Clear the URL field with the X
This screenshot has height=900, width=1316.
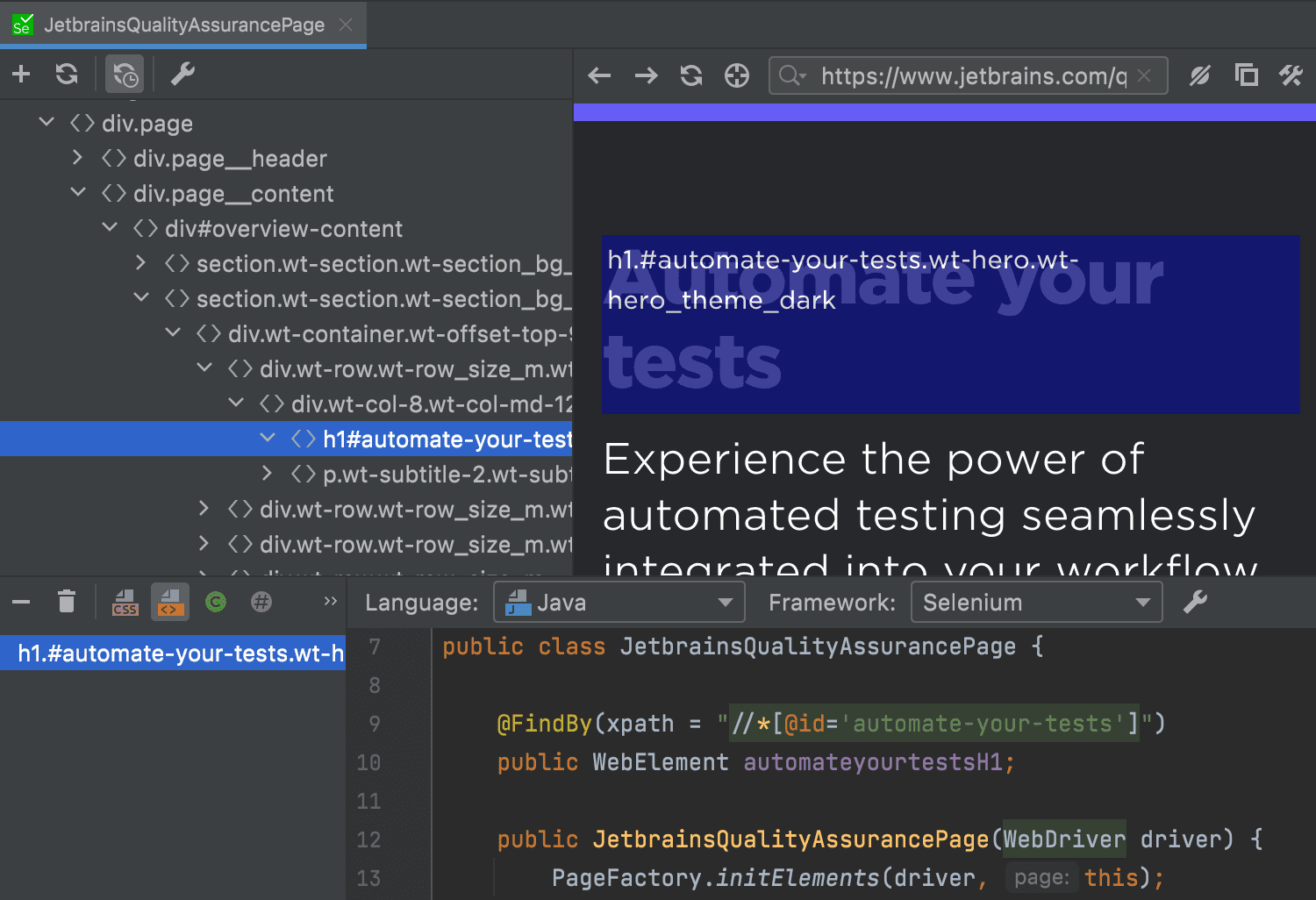(x=1144, y=76)
